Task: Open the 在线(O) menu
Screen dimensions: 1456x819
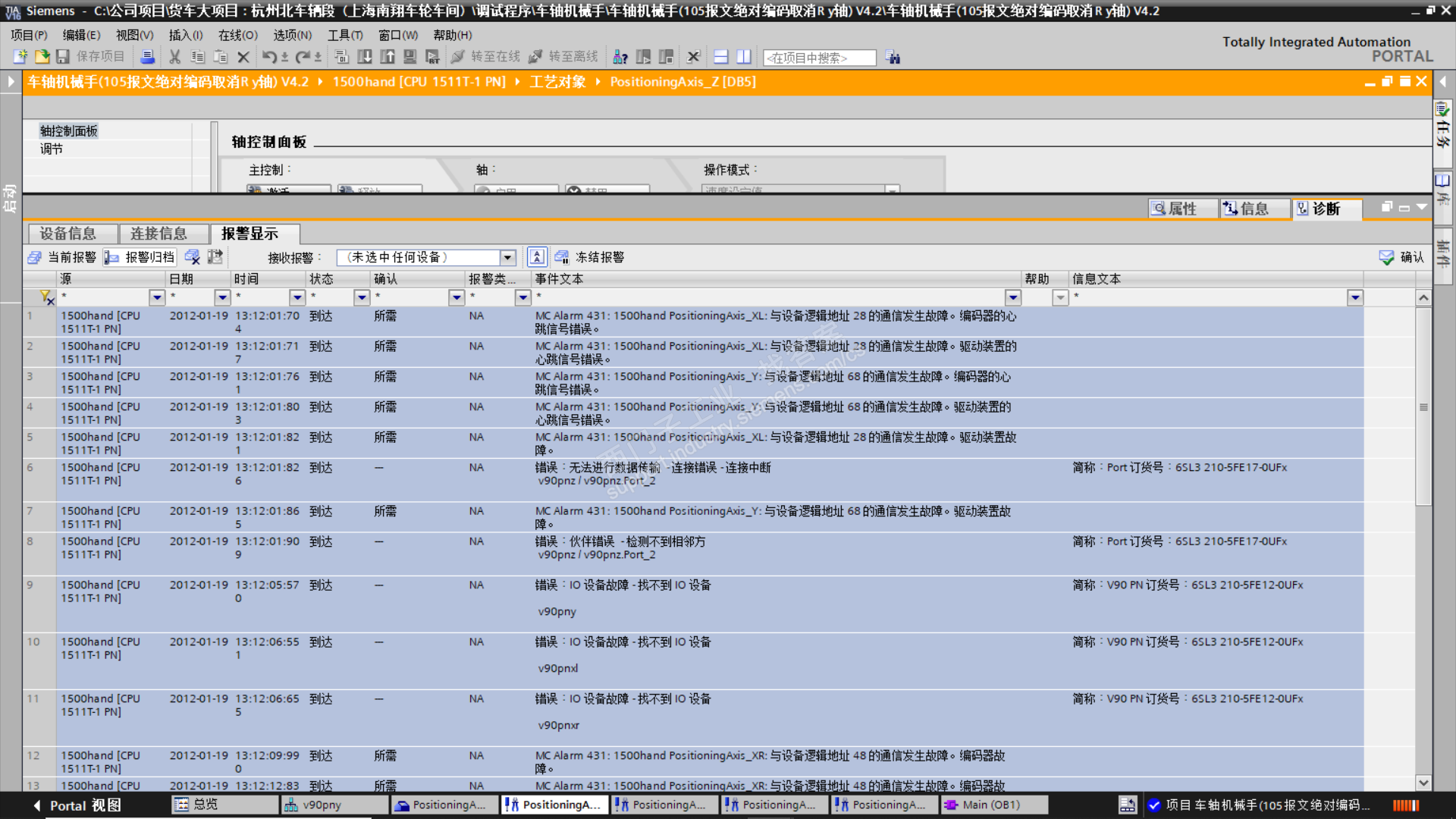Action: pyautogui.click(x=237, y=35)
